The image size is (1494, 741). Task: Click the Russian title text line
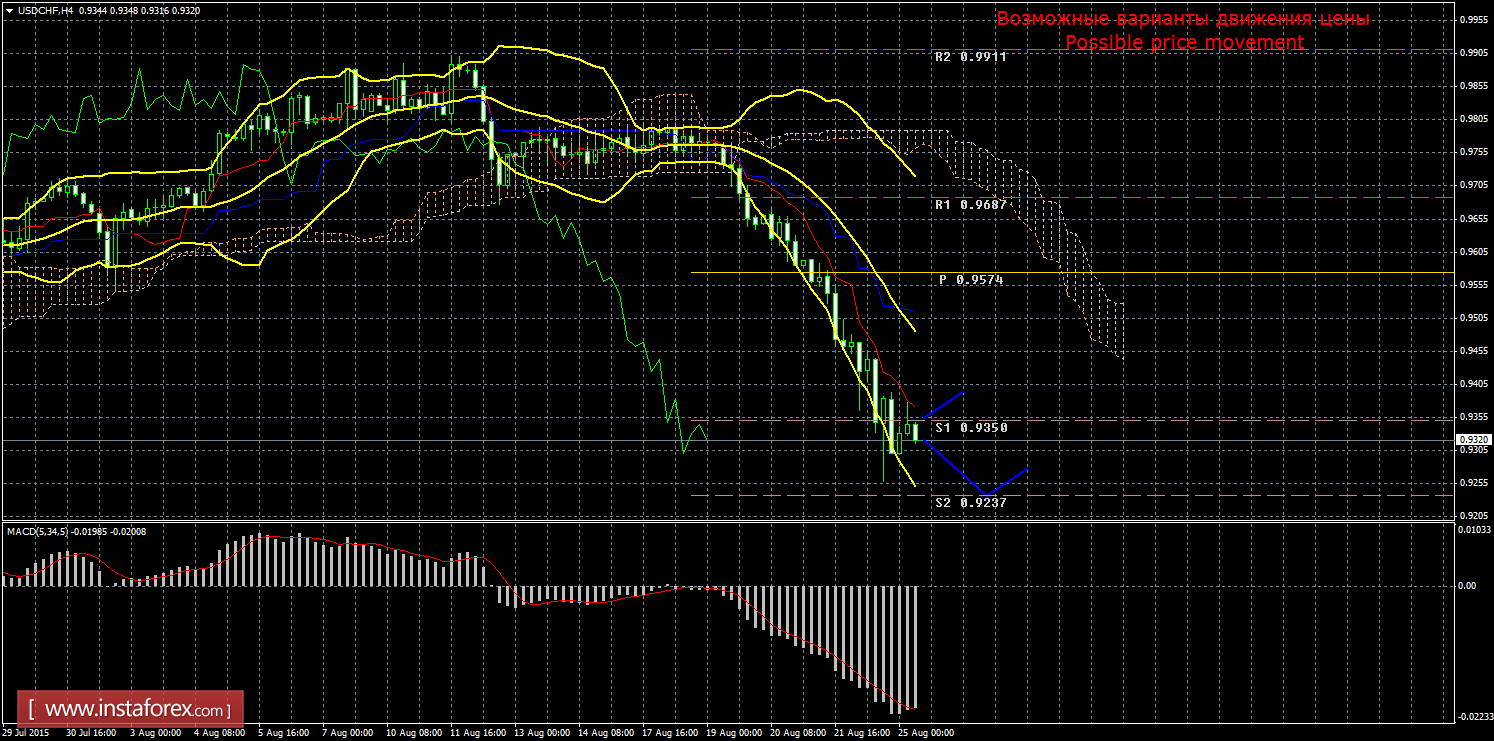tap(1183, 19)
